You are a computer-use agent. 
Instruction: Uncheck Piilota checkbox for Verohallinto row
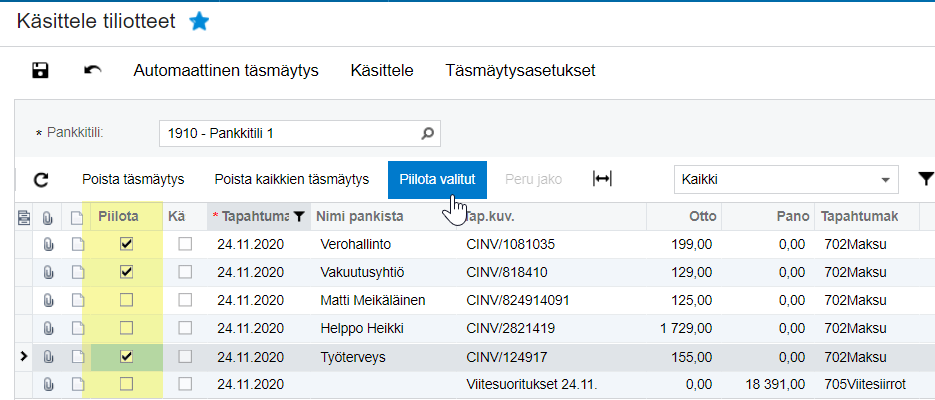point(126,243)
